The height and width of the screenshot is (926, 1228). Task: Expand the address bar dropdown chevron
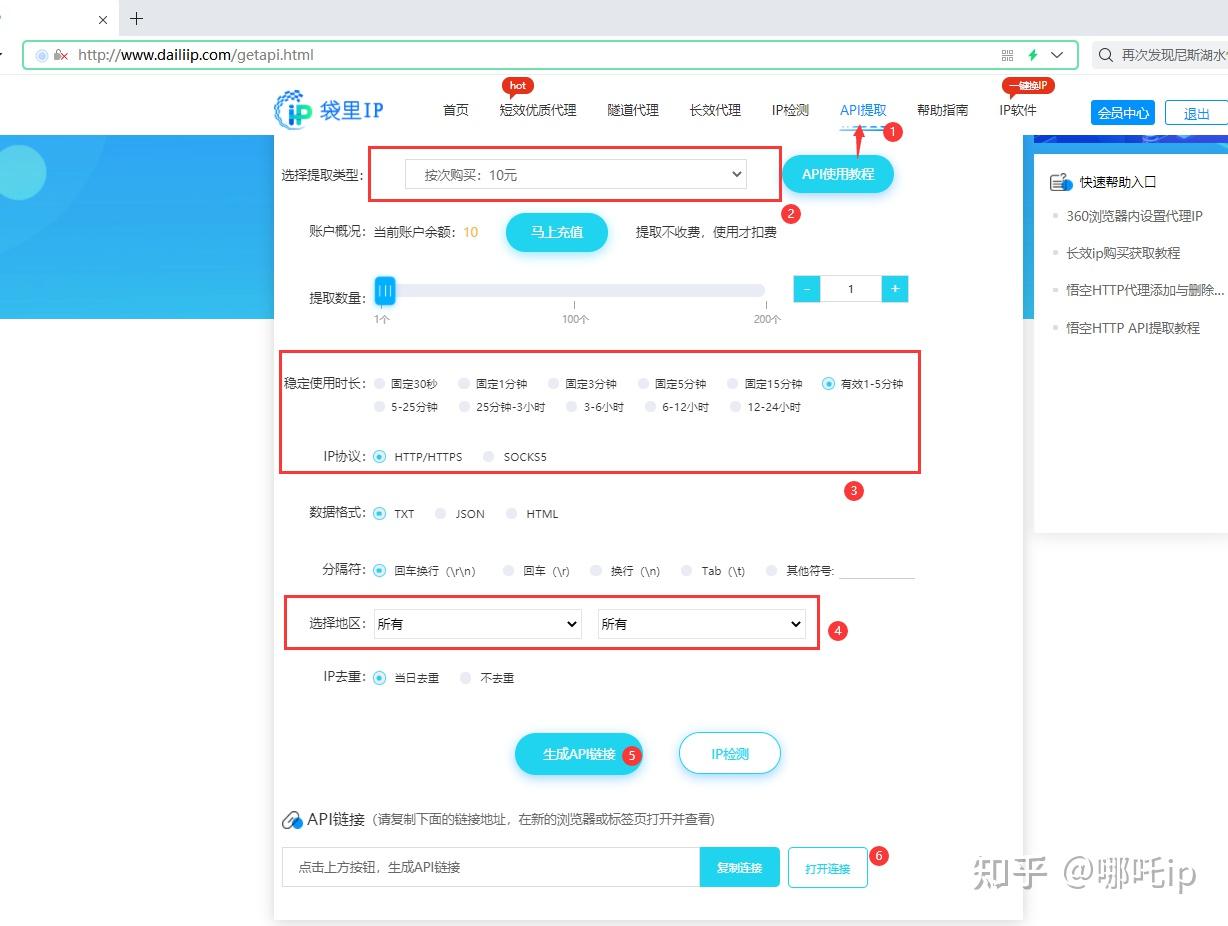(x=1057, y=55)
